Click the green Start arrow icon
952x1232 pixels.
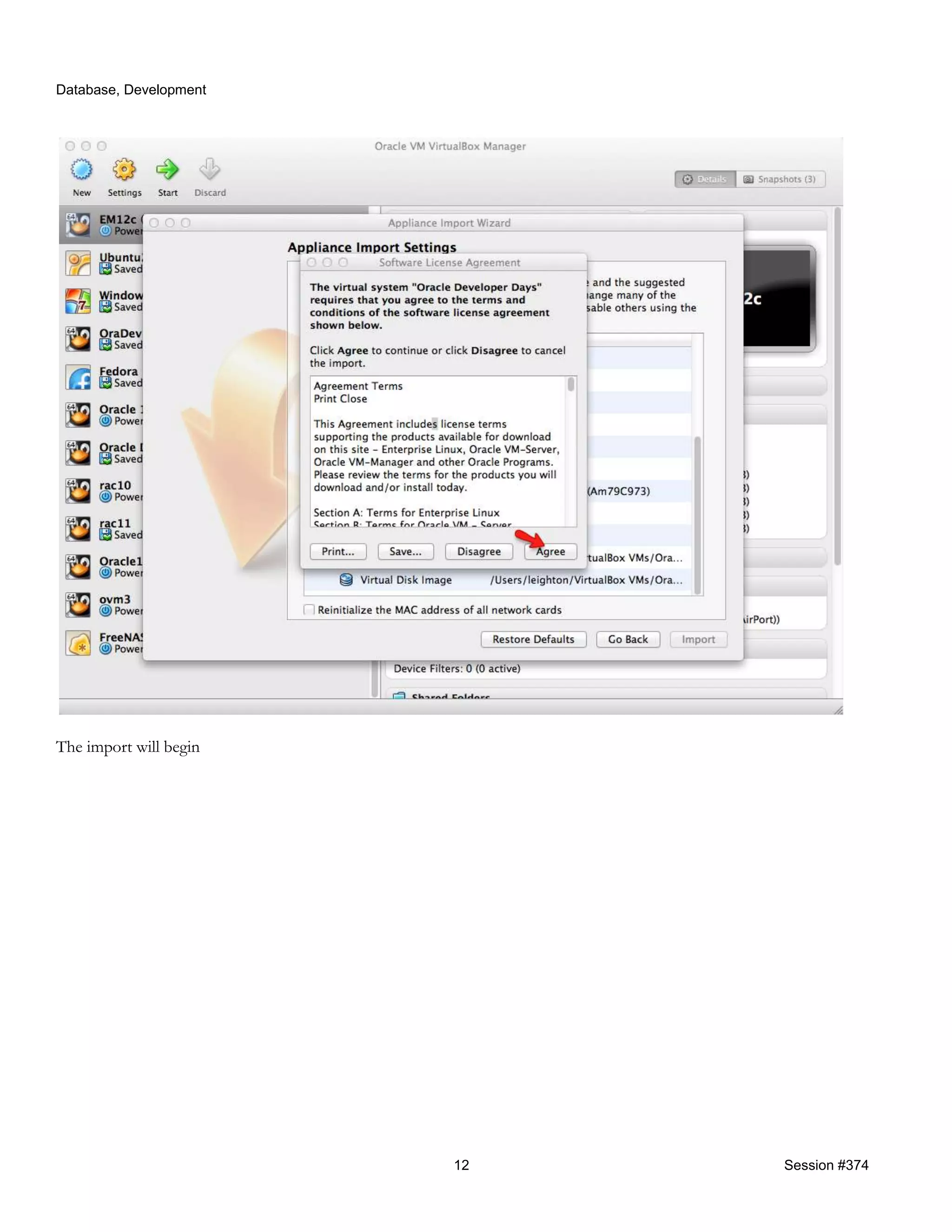point(167,169)
